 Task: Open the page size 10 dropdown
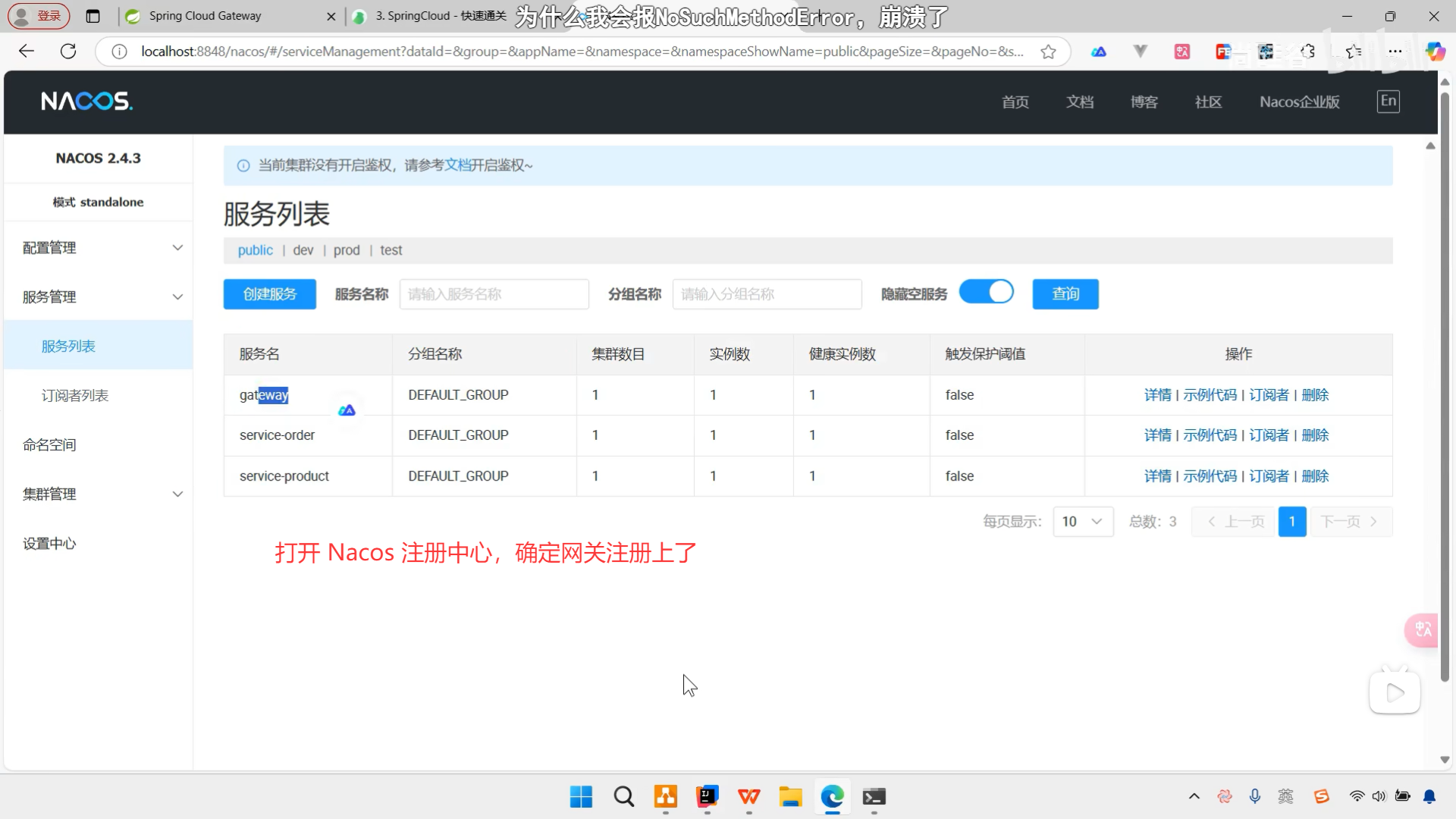[1082, 522]
